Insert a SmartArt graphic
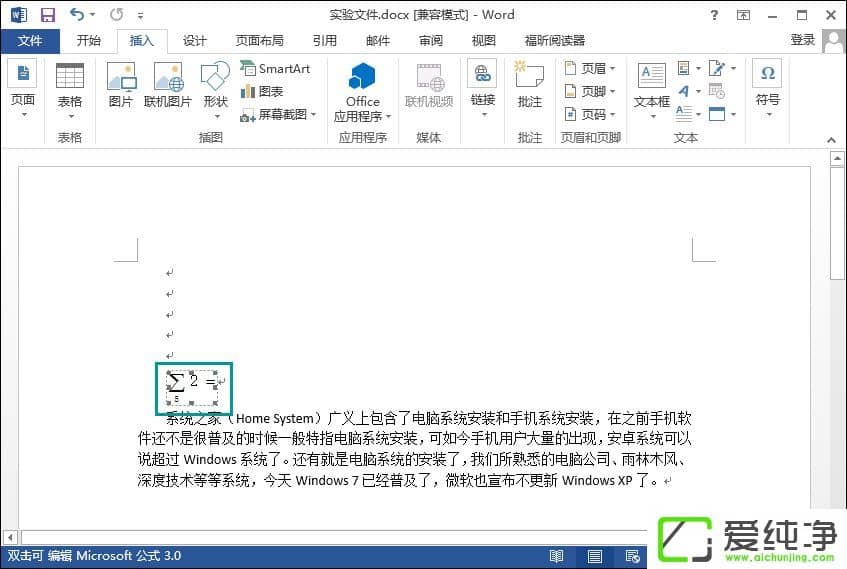The image size is (847, 569). [x=276, y=69]
